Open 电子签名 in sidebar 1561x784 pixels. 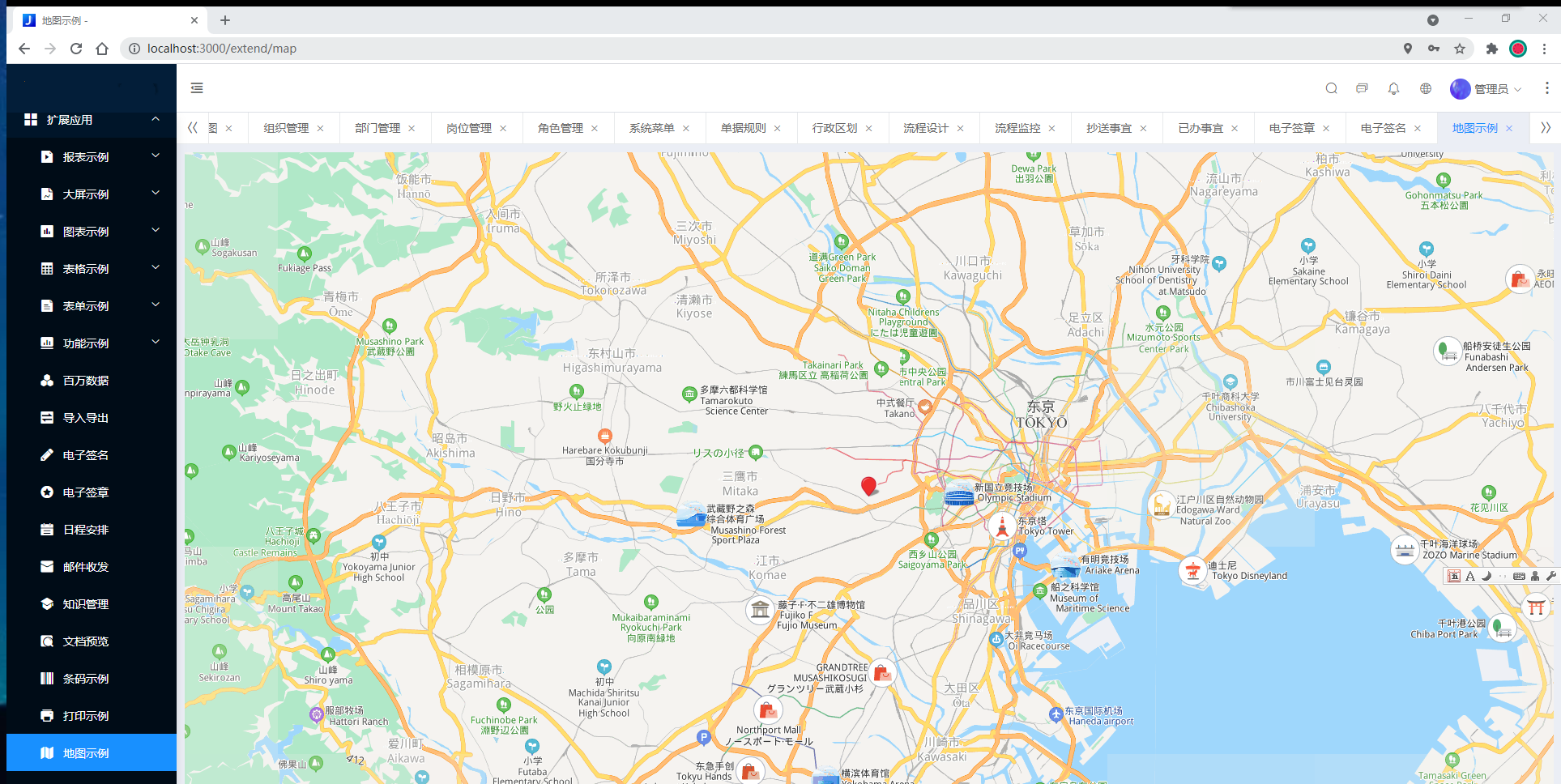click(x=91, y=455)
